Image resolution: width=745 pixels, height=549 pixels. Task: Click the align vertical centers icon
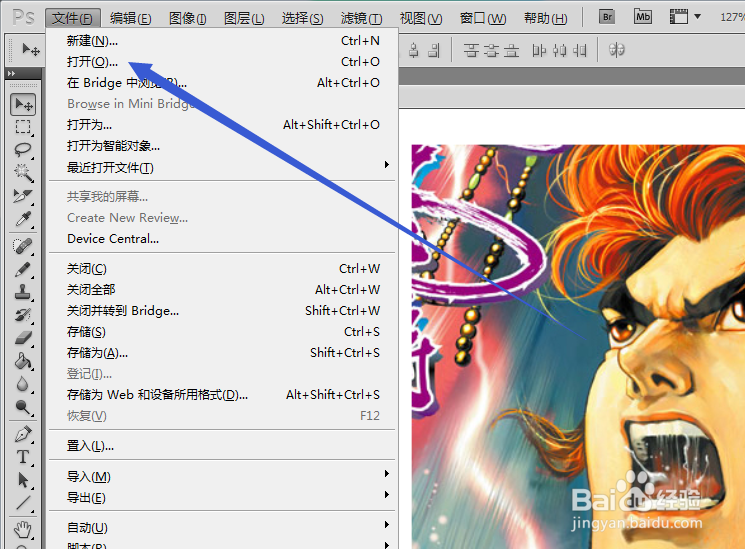tap(414, 50)
